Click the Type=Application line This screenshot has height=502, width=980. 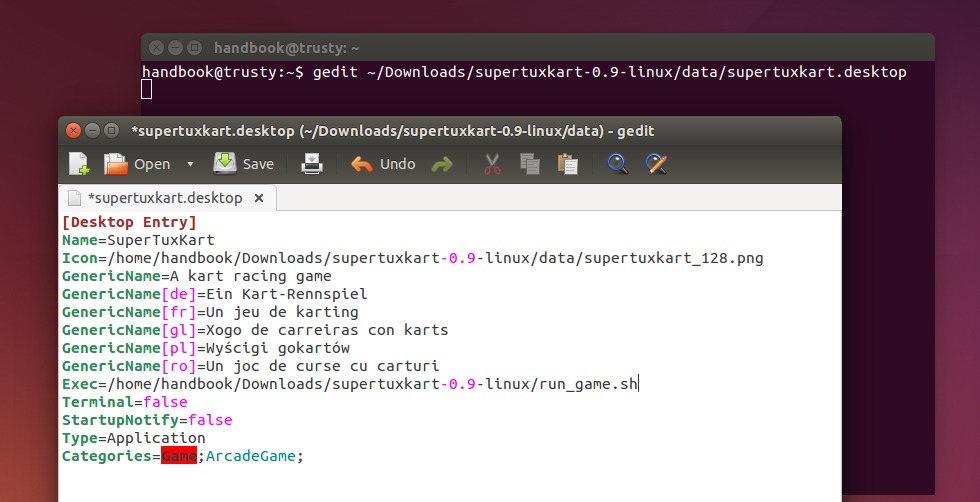[x=134, y=438]
